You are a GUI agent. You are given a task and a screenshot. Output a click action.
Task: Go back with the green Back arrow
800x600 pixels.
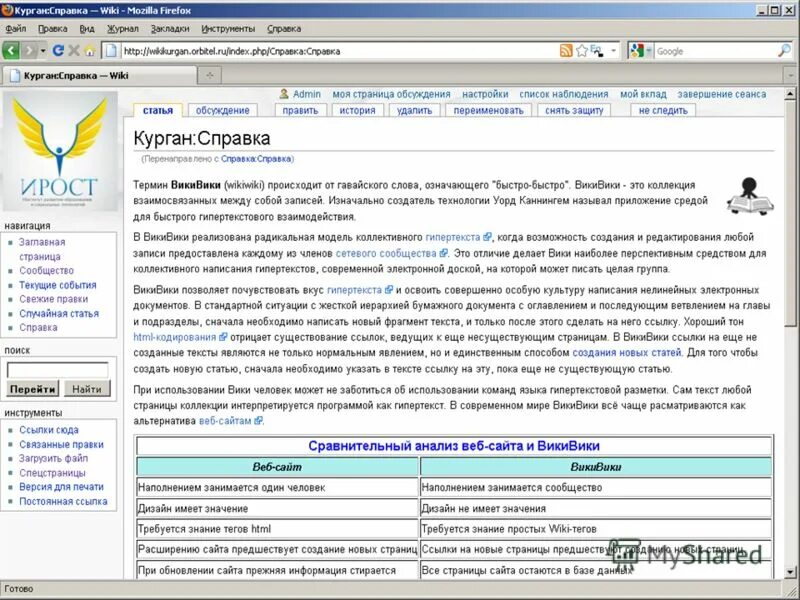(11, 51)
